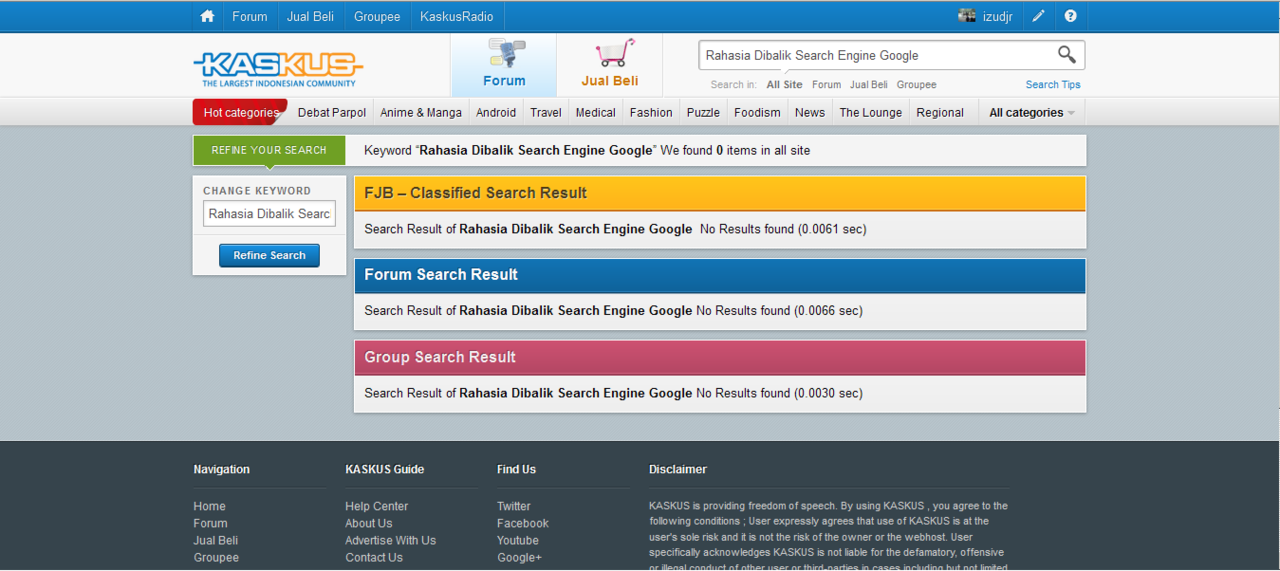The image size is (1280, 571).
Task: Select Jual Beli in the top navigation bar
Action: coord(311,16)
